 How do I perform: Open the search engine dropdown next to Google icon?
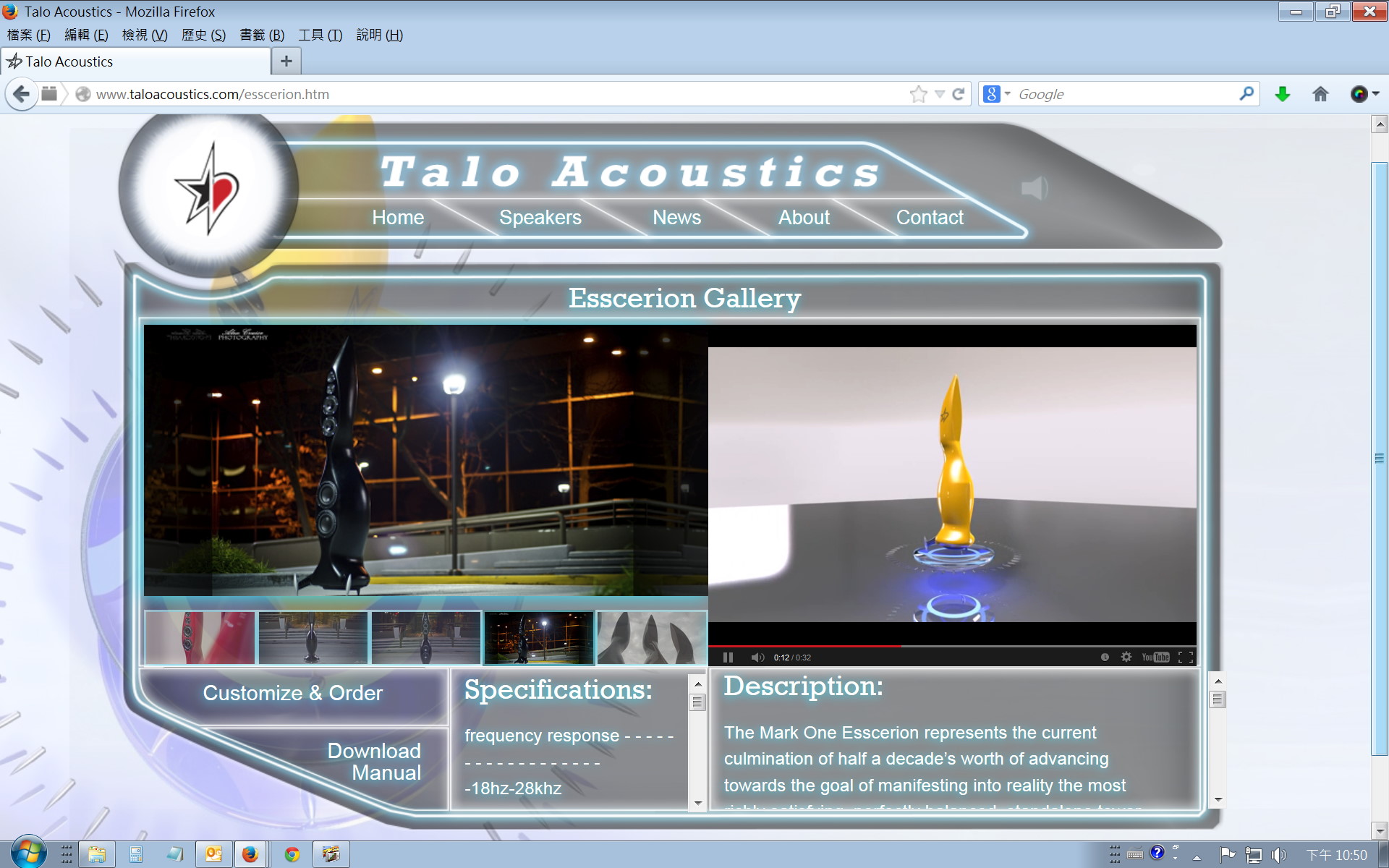point(1007,94)
